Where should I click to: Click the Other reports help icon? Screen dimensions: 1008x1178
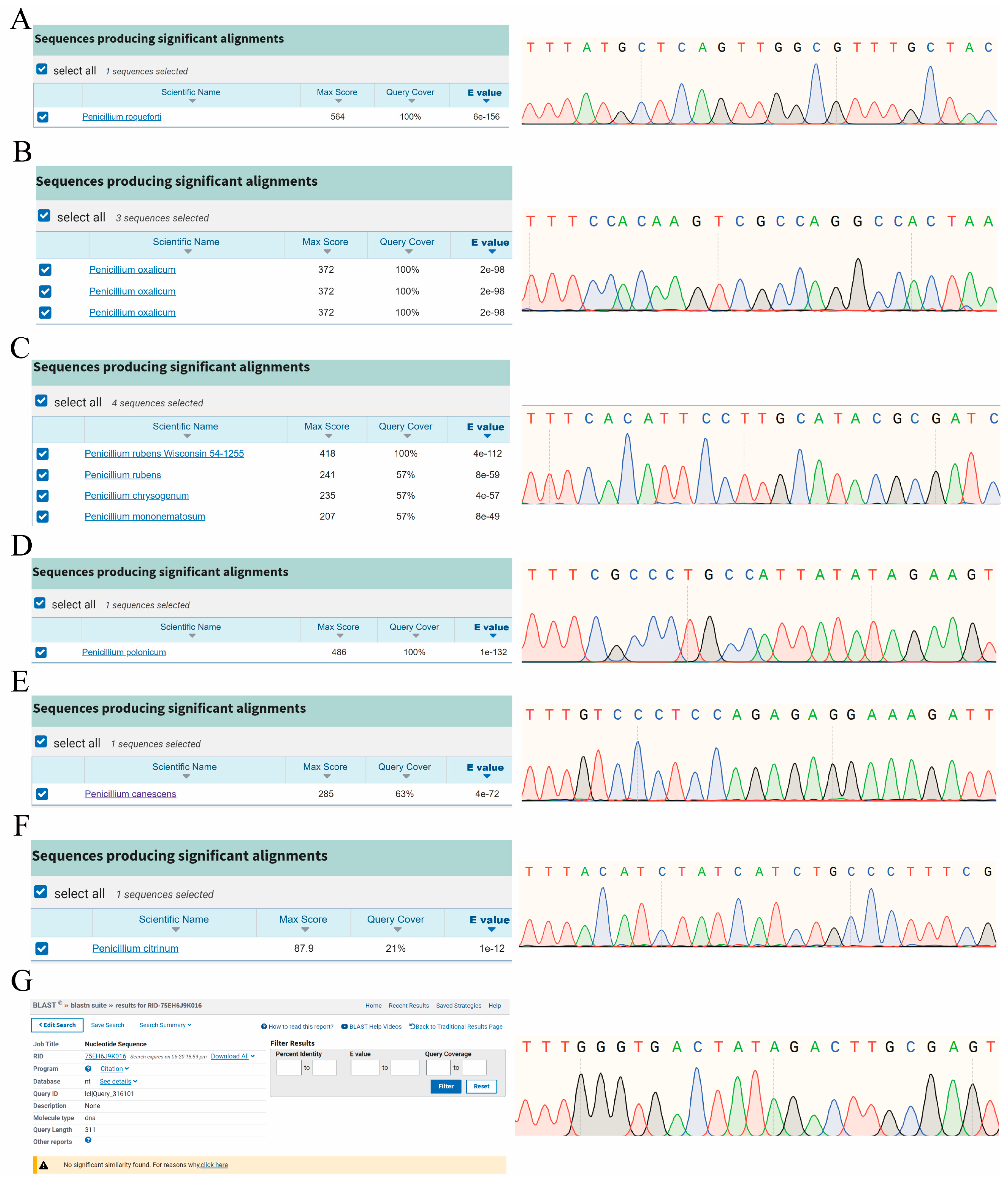pos(88,1140)
